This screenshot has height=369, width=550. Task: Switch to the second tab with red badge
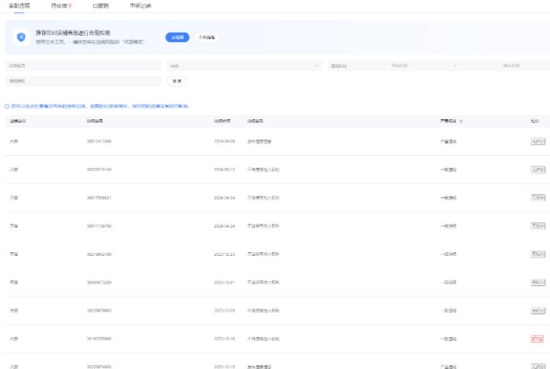[x=61, y=6]
